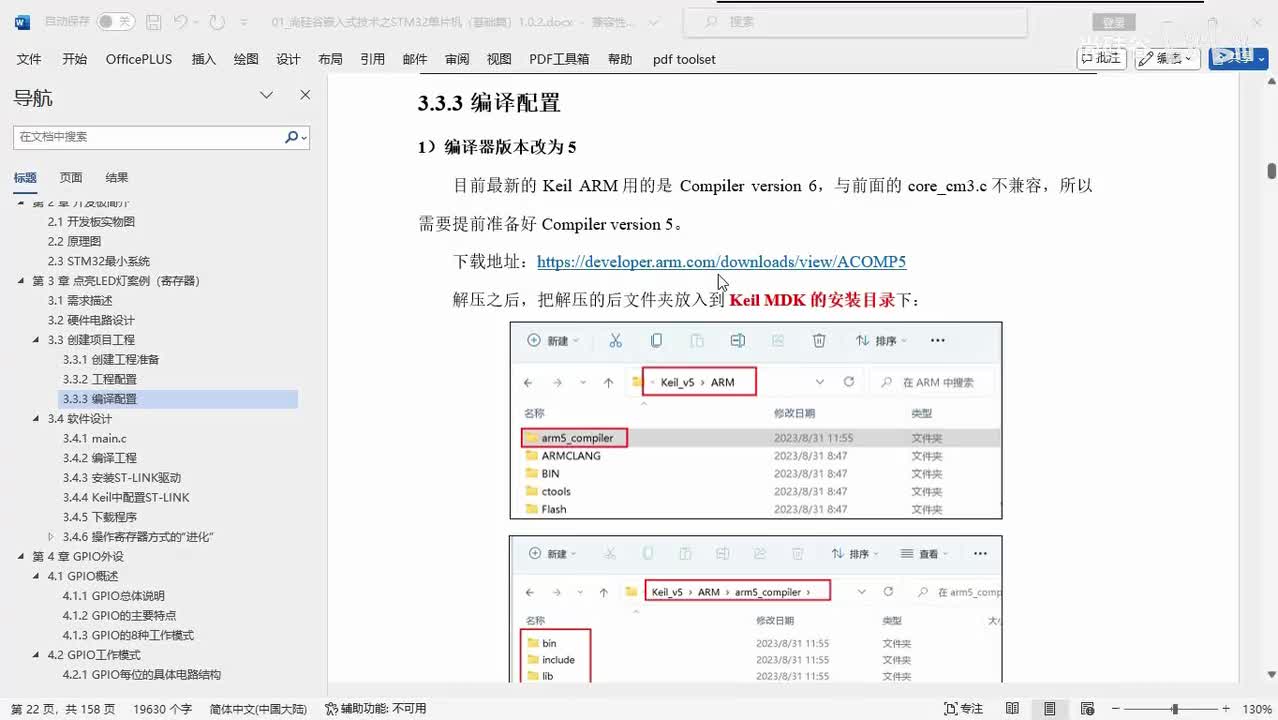Click the 第 22 页 page count in status bar
The height and width of the screenshot is (720, 1278).
click(63, 708)
